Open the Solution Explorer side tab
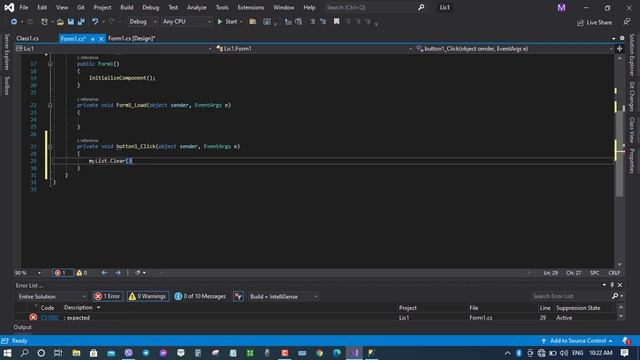640x360 pixels. tap(632, 55)
